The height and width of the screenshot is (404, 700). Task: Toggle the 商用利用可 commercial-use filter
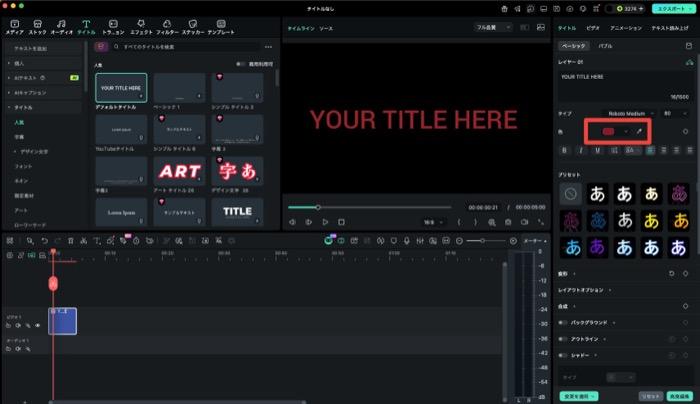coord(240,64)
